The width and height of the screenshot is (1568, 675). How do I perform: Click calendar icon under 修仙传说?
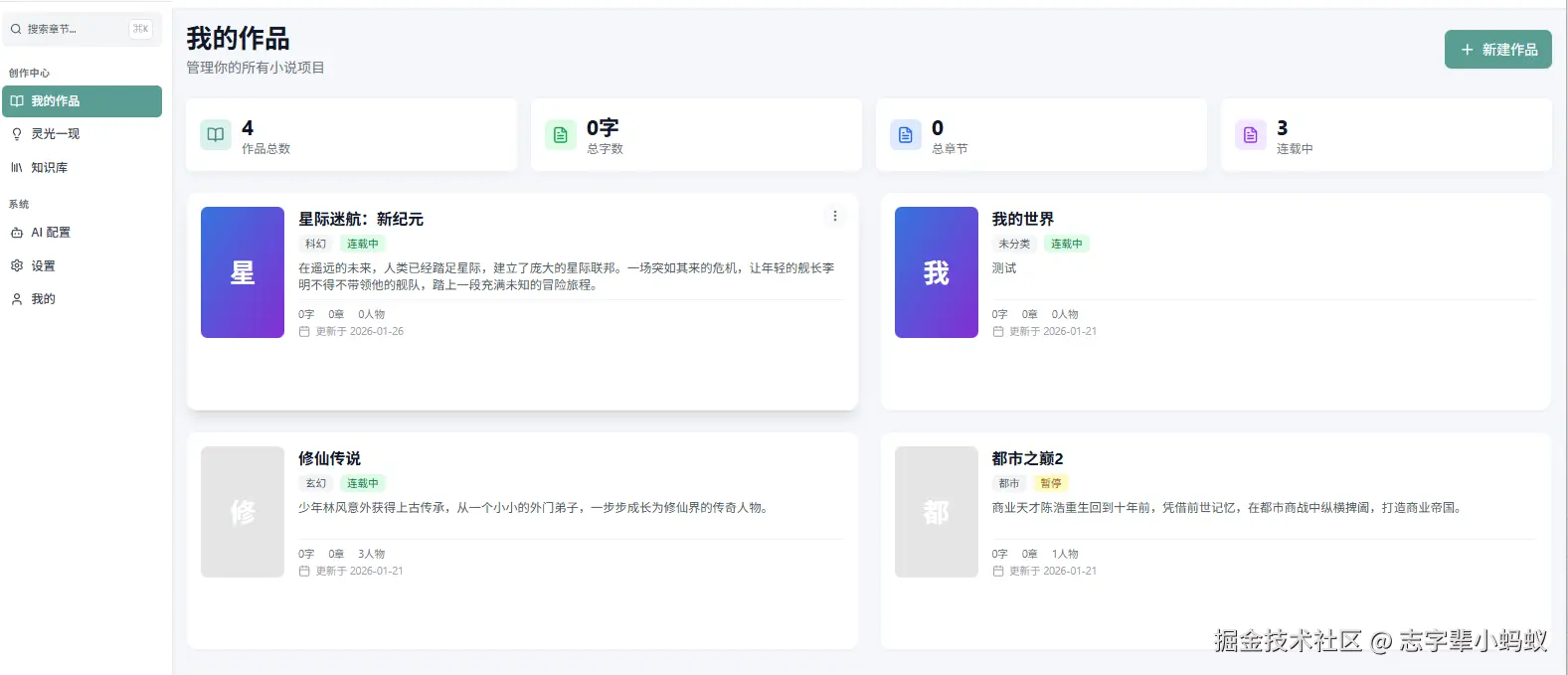(x=304, y=572)
